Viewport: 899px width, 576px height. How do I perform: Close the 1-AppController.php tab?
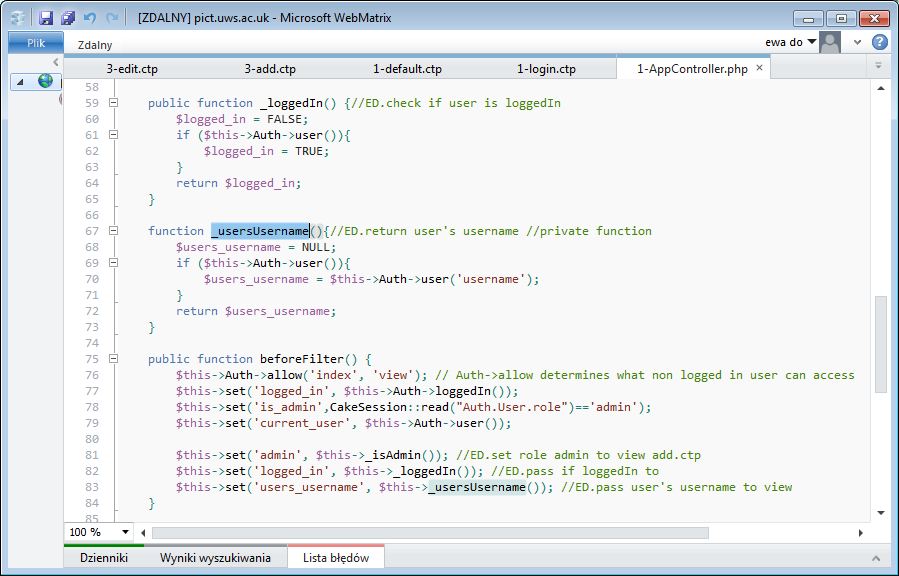coord(759,68)
